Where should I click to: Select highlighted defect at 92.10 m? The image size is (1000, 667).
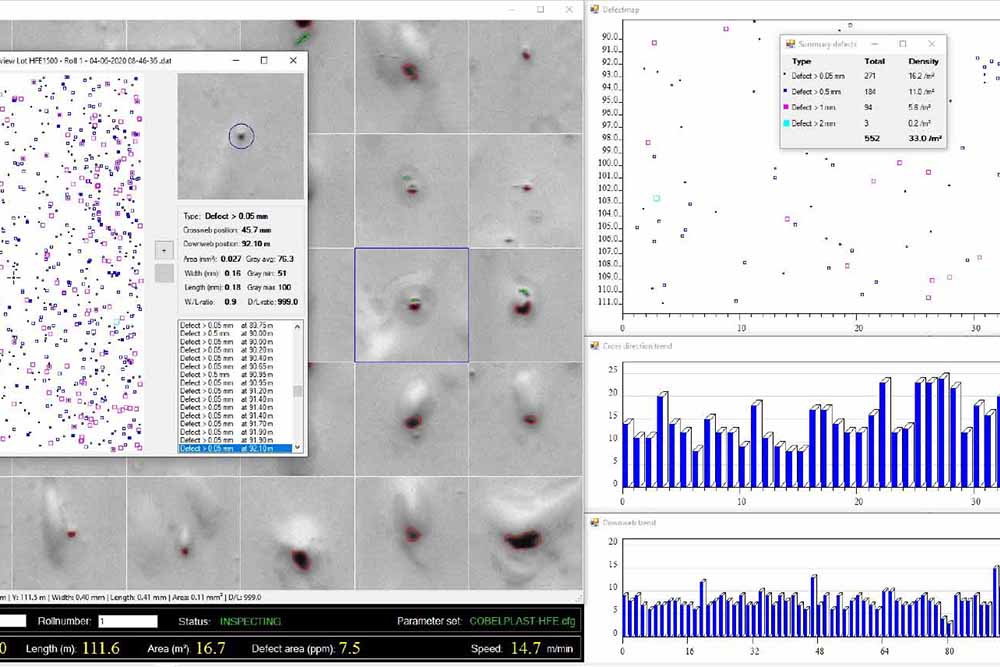(x=234, y=449)
